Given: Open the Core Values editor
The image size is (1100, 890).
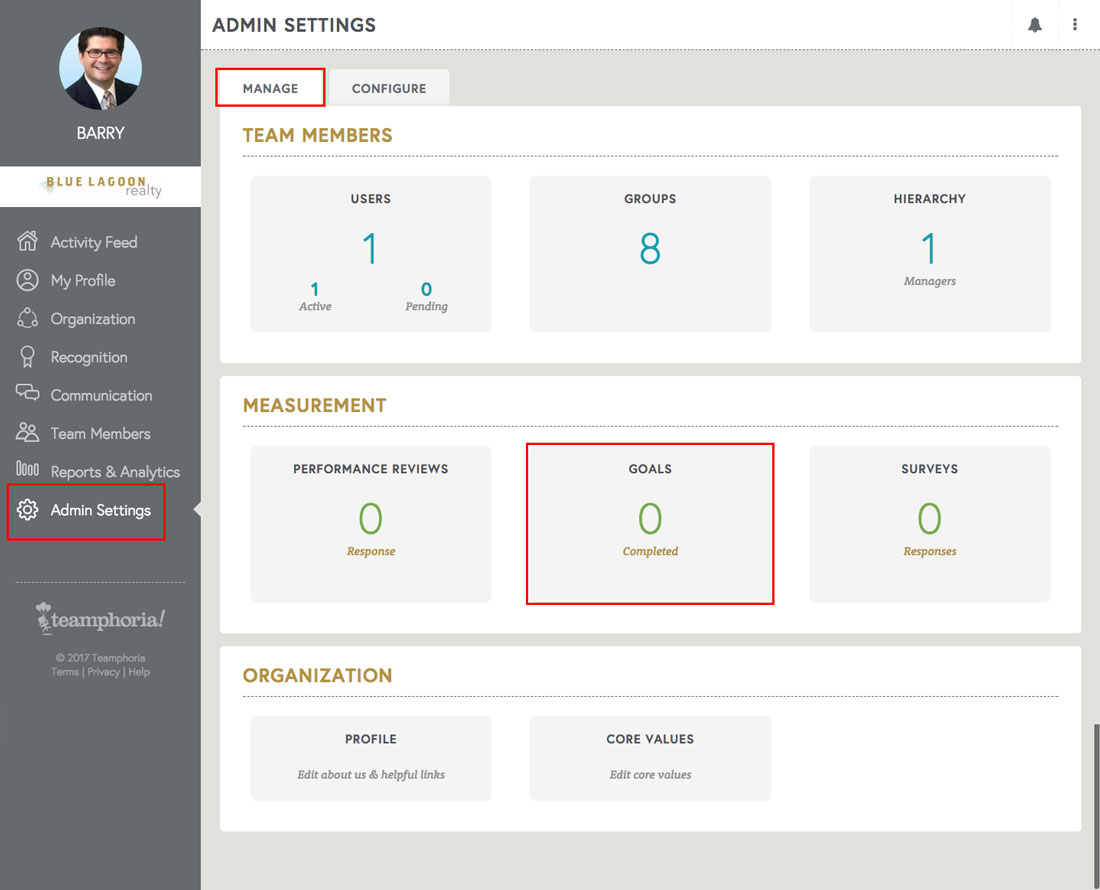Looking at the screenshot, I should click(650, 758).
